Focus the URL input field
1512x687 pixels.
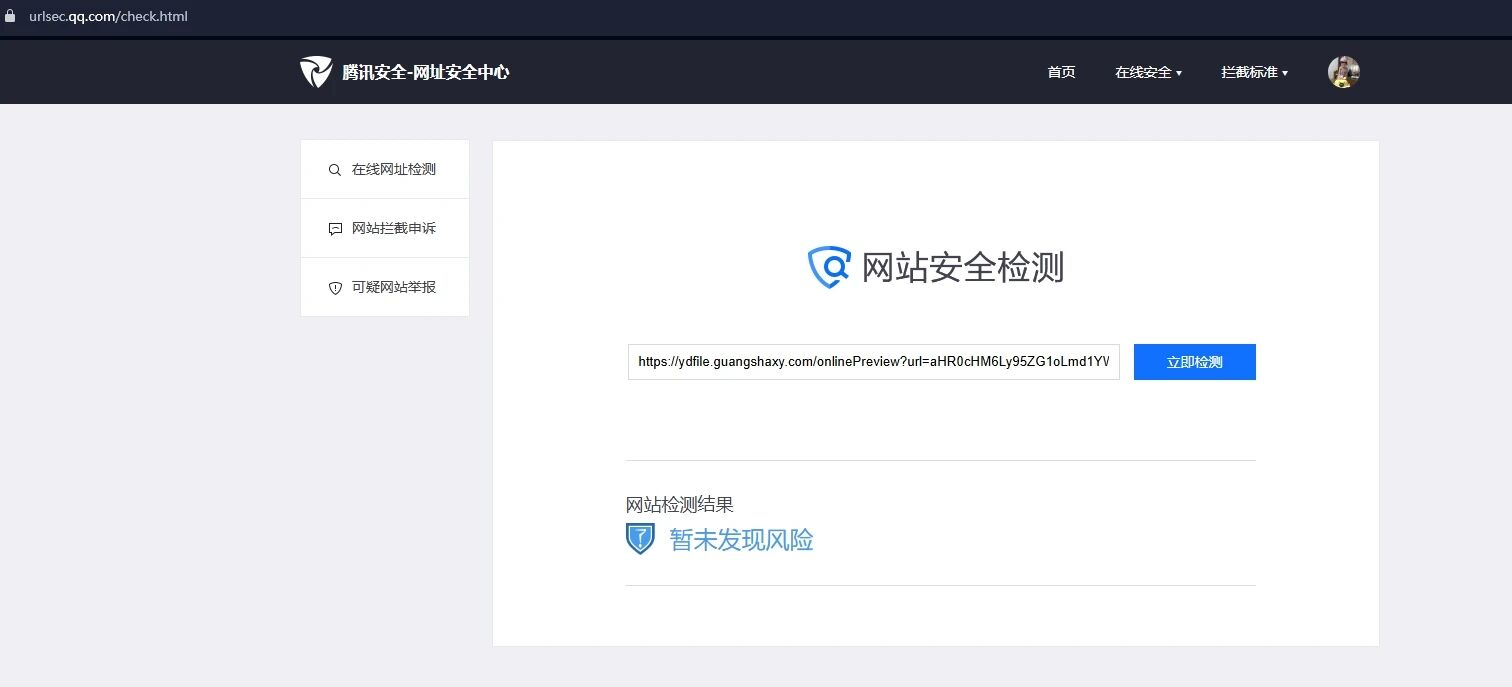coord(874,362)
